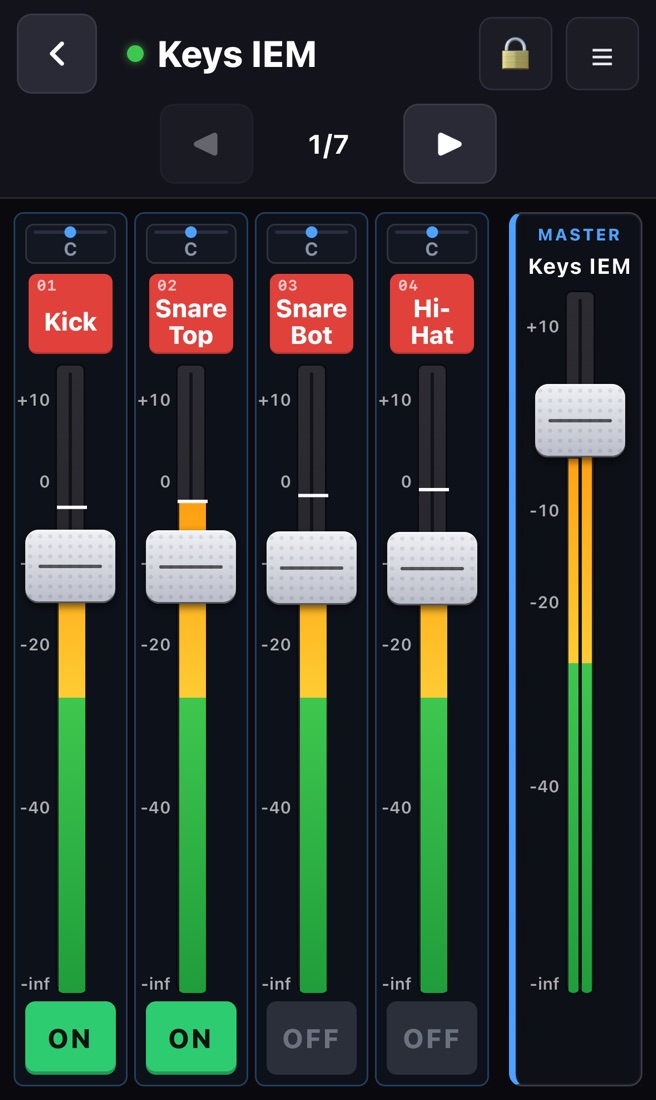Click the MASTER label

[579, 235]
